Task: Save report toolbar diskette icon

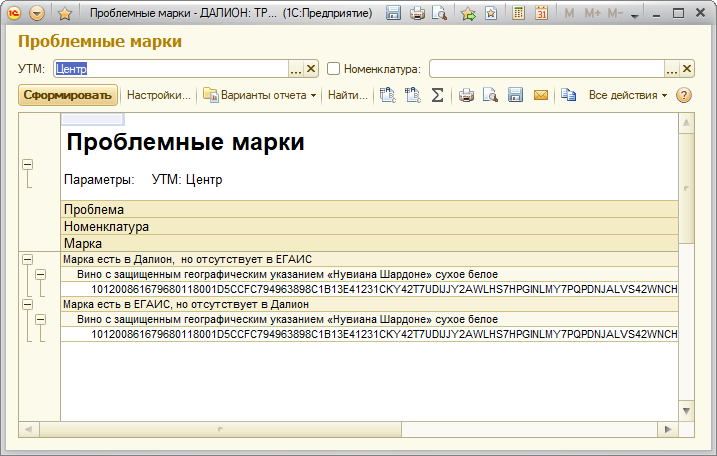Action: click(515, 95)
